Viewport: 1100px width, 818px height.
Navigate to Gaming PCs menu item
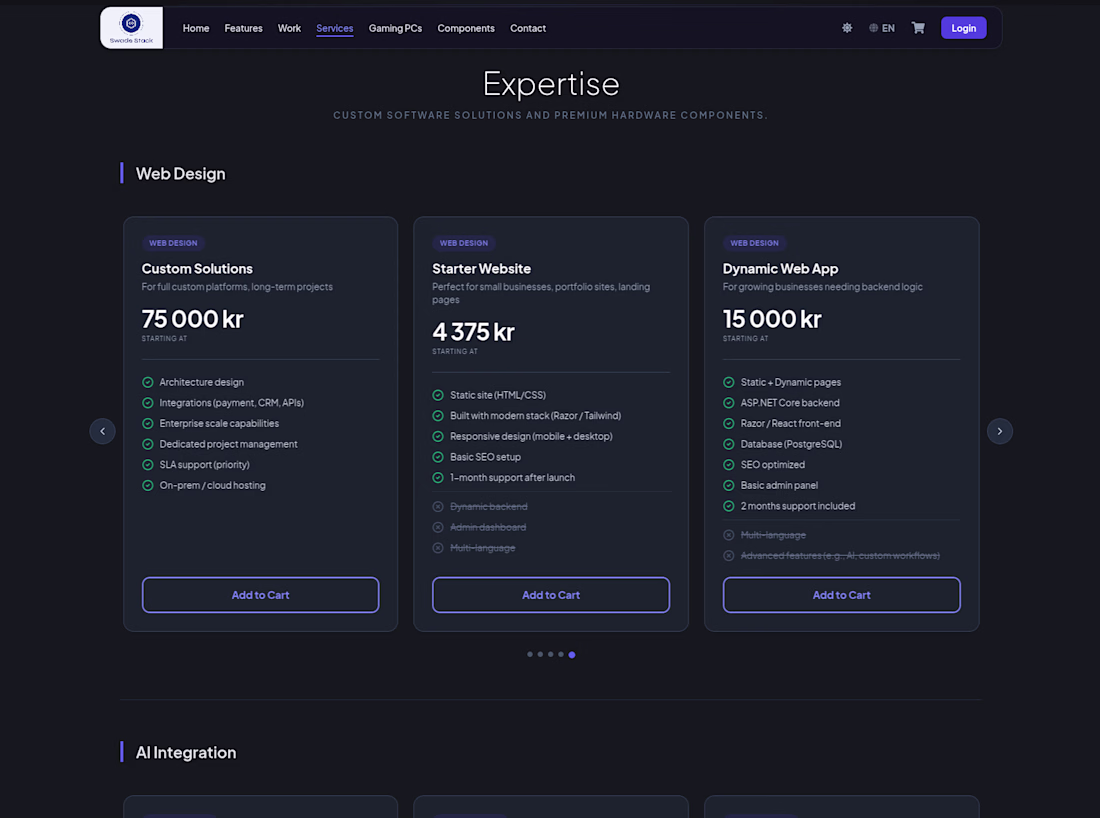pyautogui.click(x=395, y=28)
